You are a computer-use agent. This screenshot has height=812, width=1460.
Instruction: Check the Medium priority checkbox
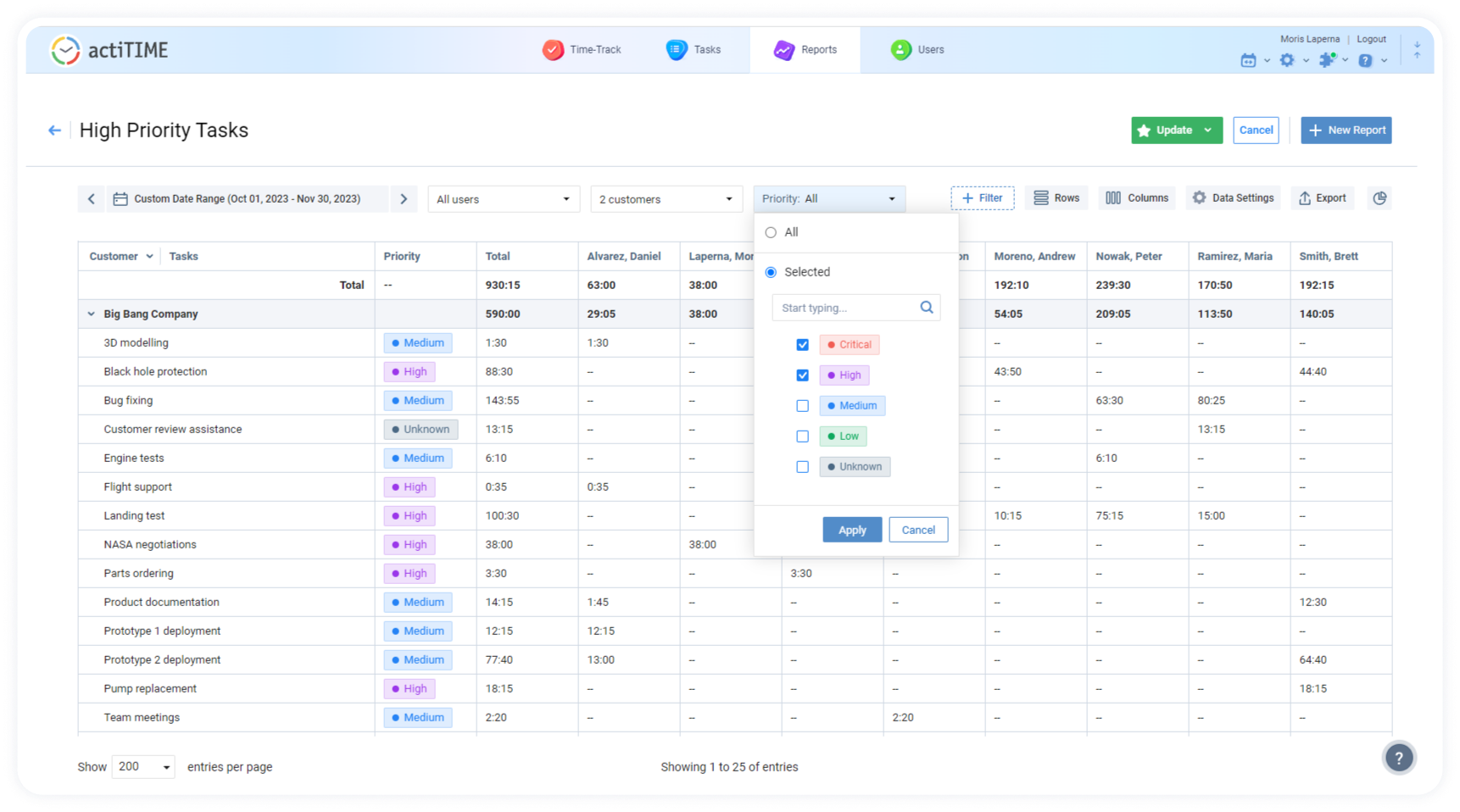(x=802, y=406)
